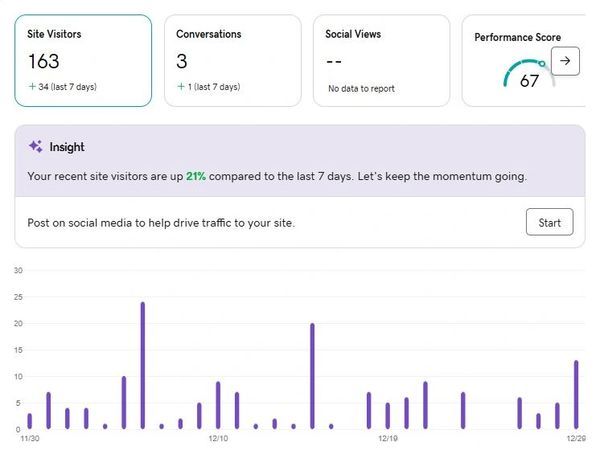Click the 12/10 date label on axis
The image size is (600, 450).
218,438
